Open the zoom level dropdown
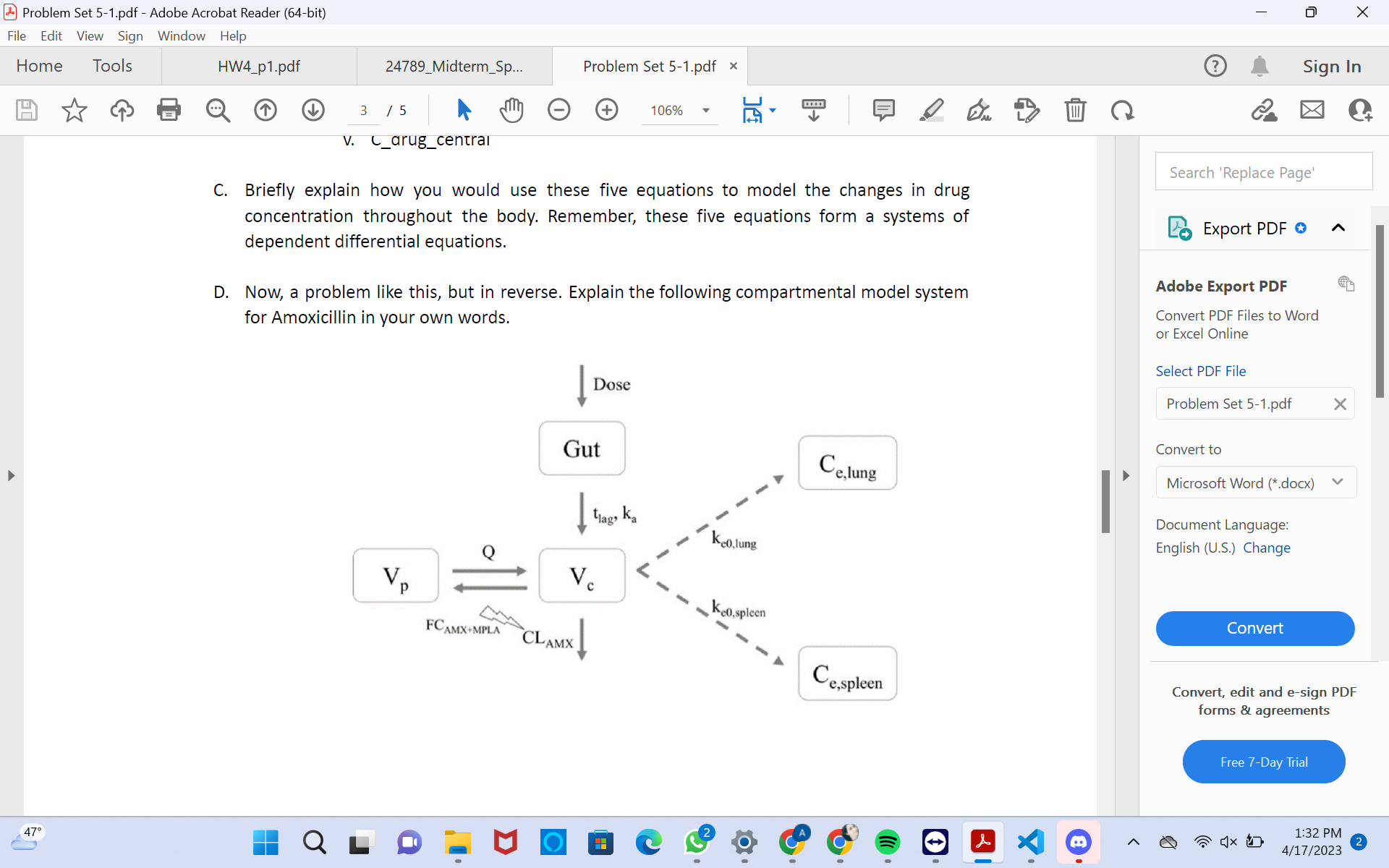Viewport: 1389px width, 868px height. pos(705,110)
